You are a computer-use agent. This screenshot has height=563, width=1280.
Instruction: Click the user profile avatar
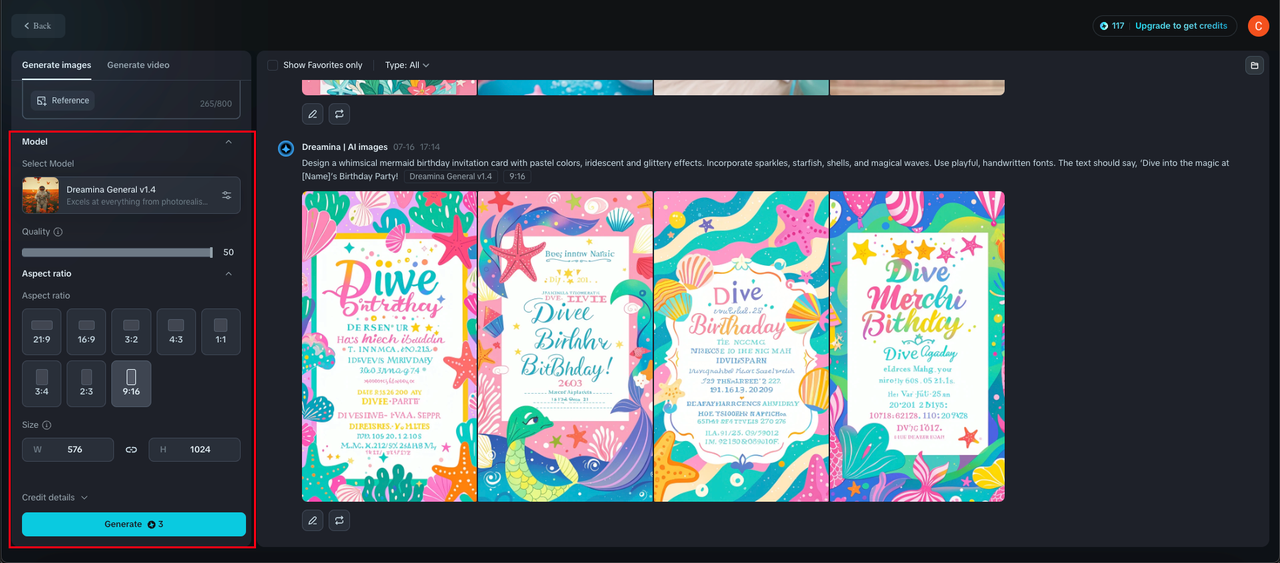[1257, 26]
